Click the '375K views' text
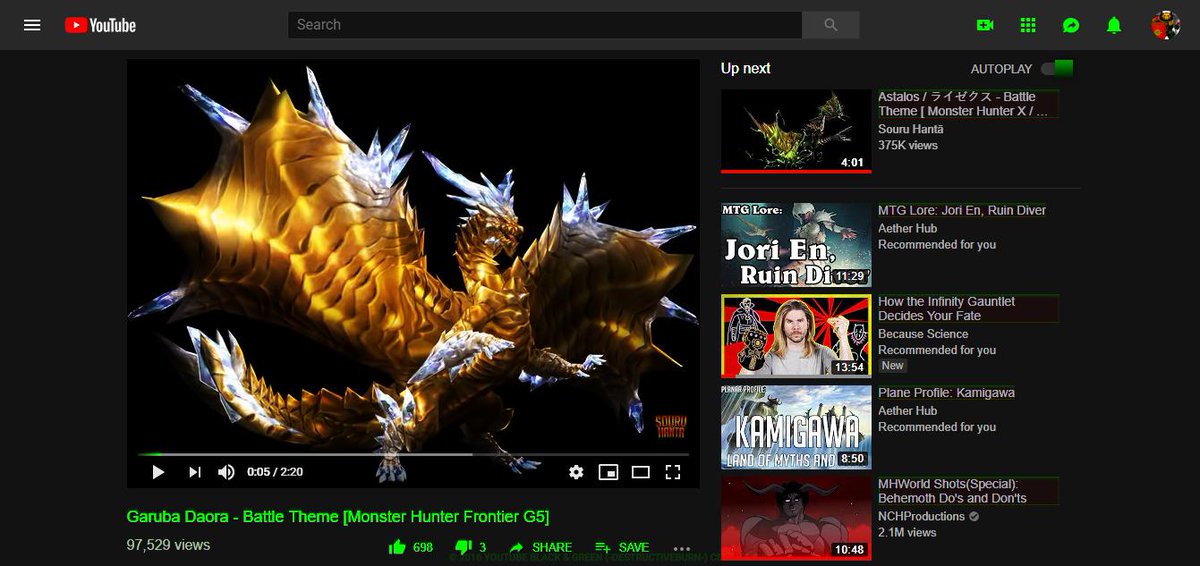 (x=908, y=145)
